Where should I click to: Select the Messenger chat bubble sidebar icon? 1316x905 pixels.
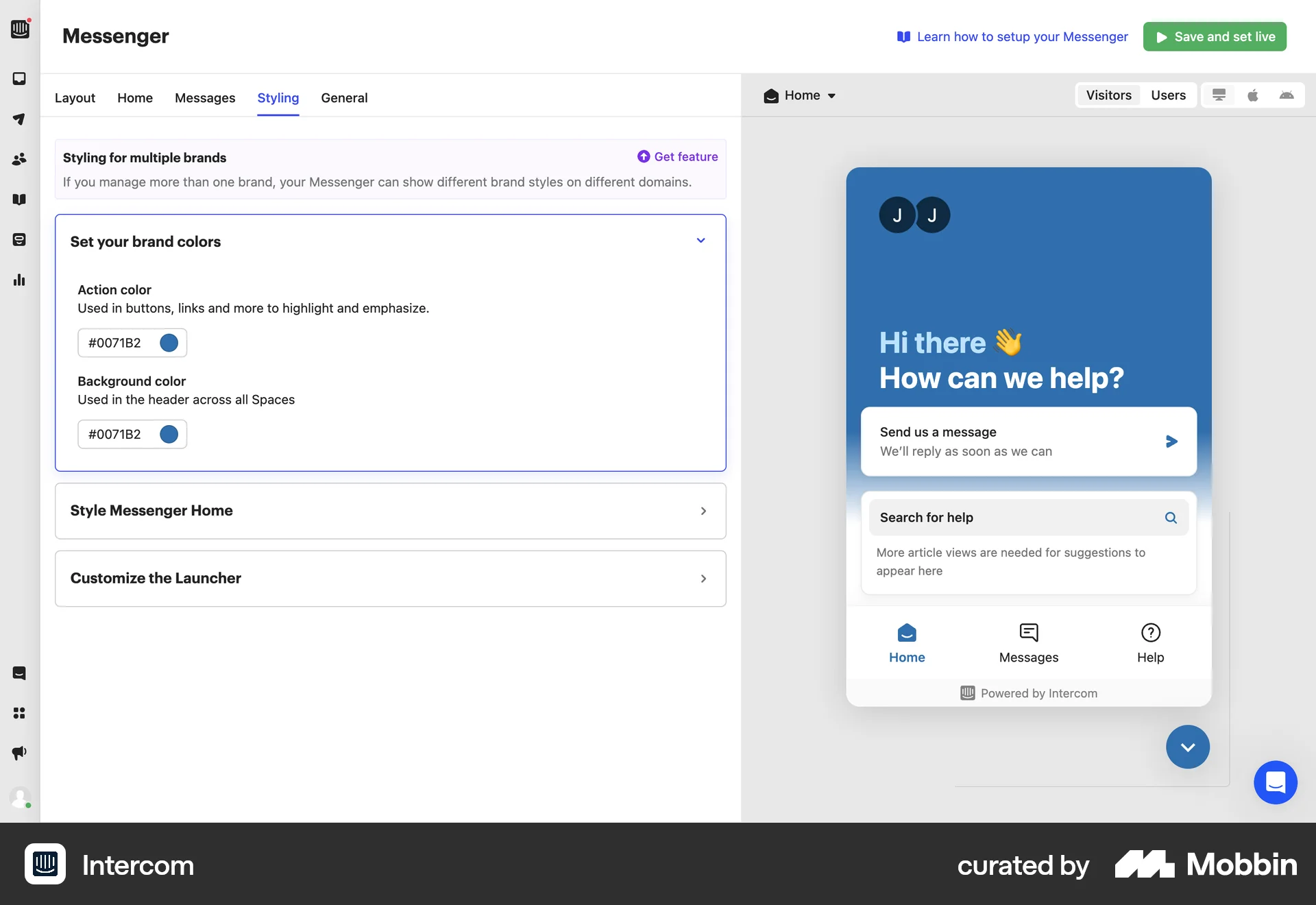coord(20,673)
